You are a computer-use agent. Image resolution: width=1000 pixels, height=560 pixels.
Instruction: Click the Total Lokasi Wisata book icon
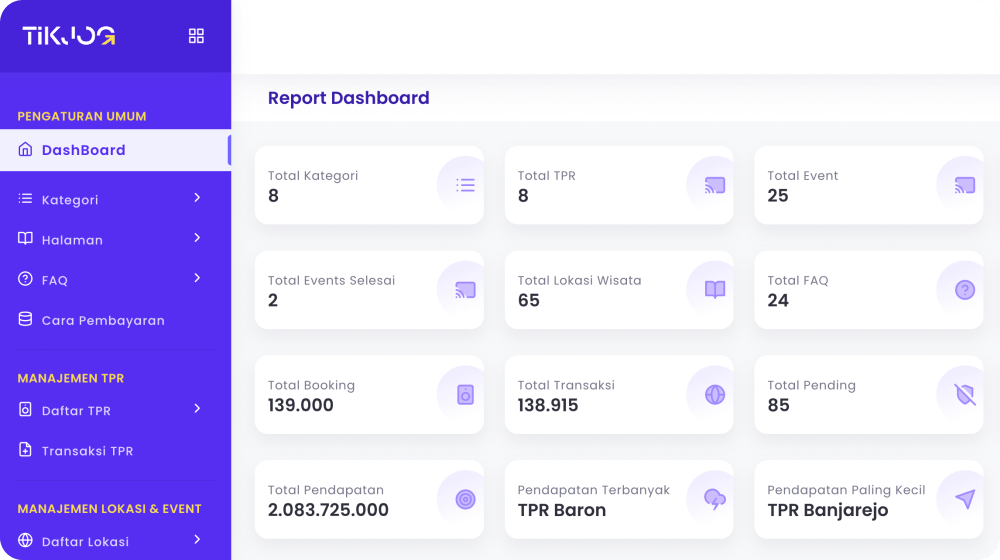pyautogui.click(x=715, y=290)
